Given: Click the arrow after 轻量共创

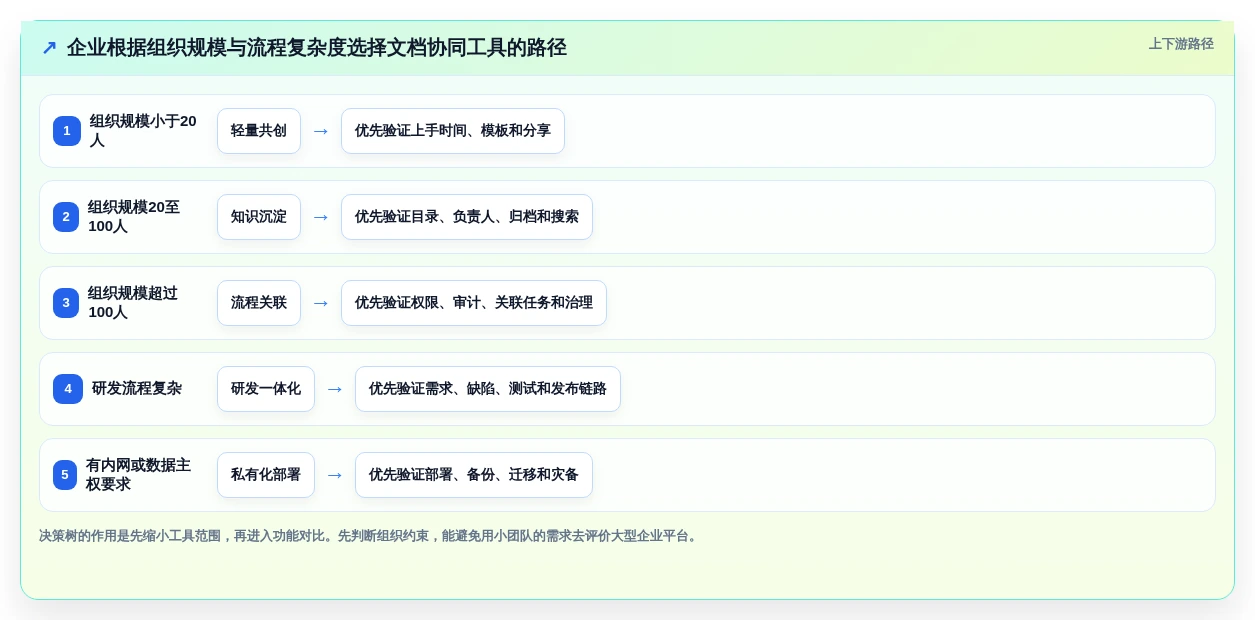Looking at the screenshot, I should 321,131.
